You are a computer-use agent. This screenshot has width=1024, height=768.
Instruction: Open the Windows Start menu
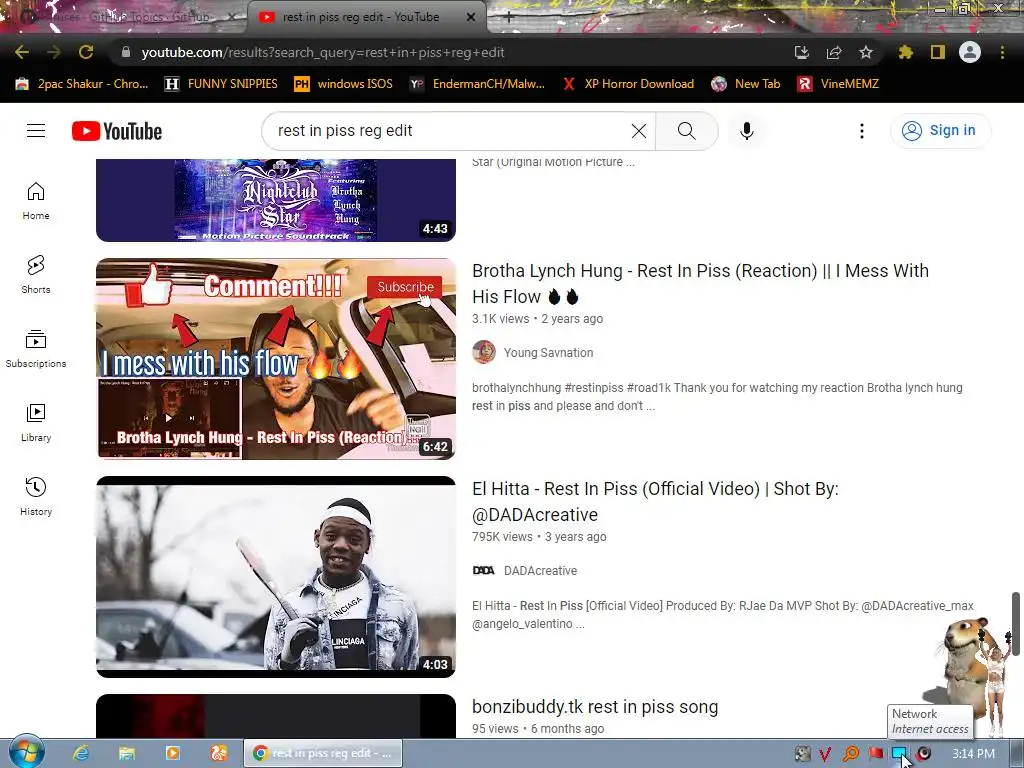pos(26,752)
